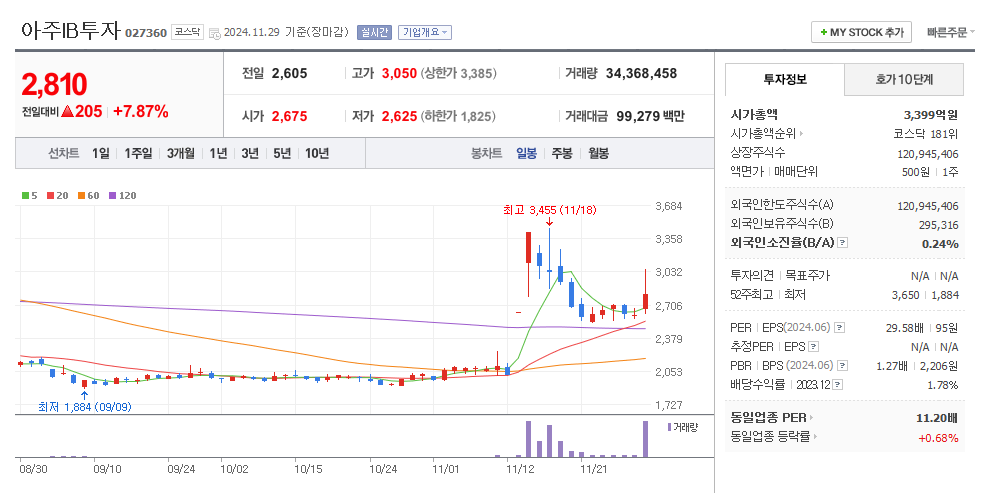This screenshot has width=995, height=493.
Task: Click the 외국인소진율 value 0.24%
Action: (x=940, y=244)
